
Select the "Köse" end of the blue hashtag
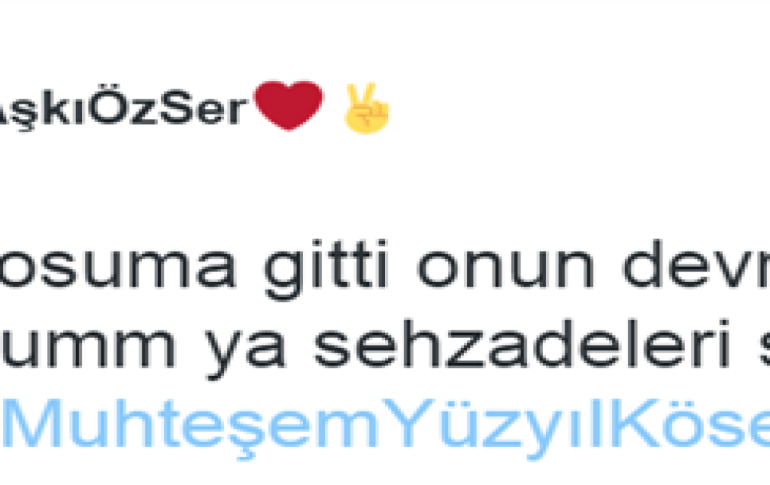point(690,423)
